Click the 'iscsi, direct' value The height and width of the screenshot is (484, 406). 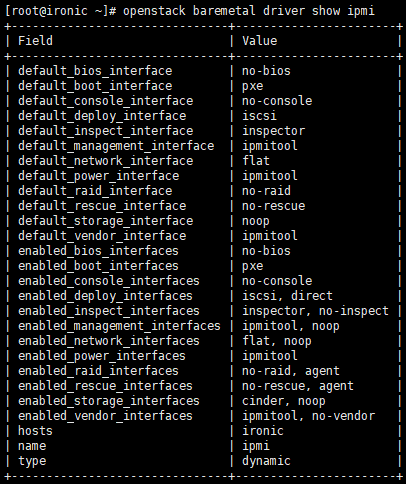(x=287, y=296)
